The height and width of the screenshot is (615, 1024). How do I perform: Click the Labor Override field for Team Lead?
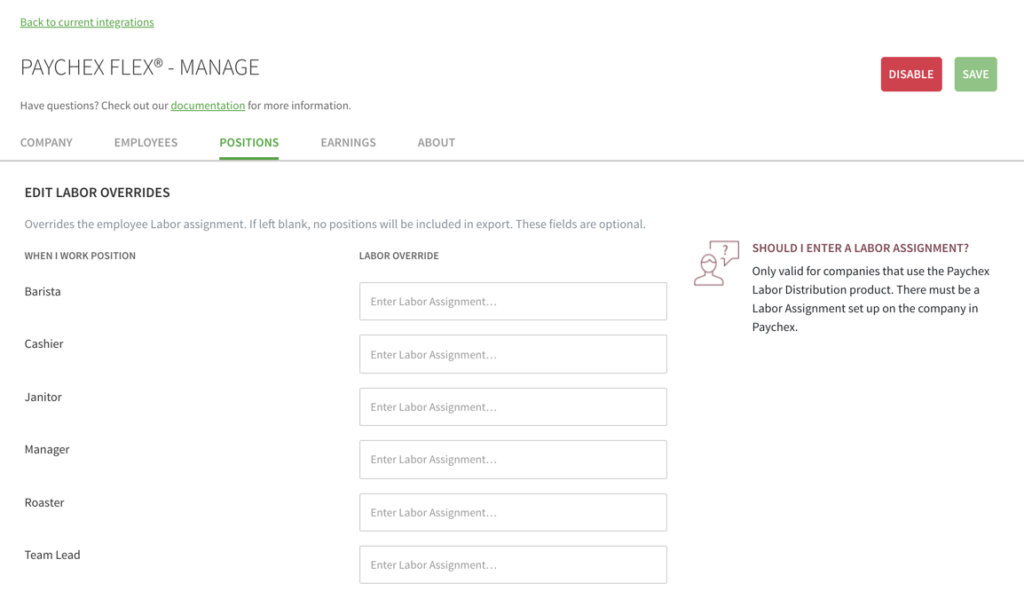[x=512, y=564]
